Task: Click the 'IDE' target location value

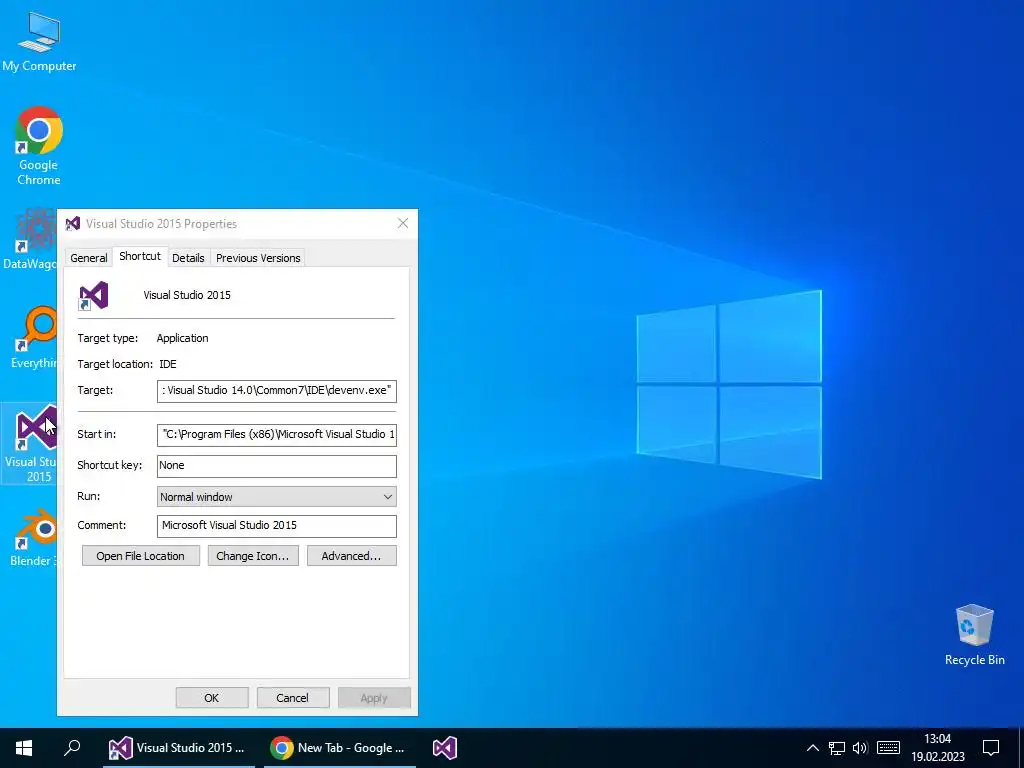Action: (x=168, y=364)
